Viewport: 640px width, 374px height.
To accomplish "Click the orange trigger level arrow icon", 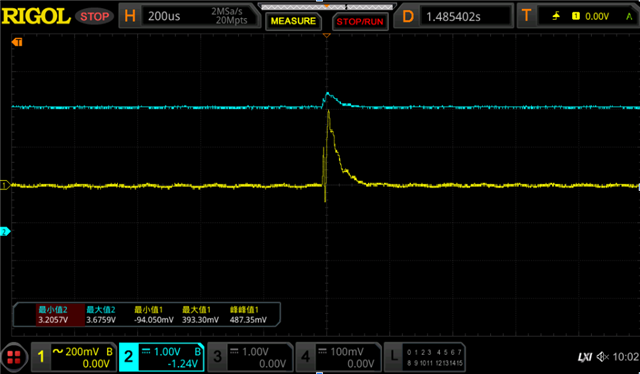I will (17, 42).
